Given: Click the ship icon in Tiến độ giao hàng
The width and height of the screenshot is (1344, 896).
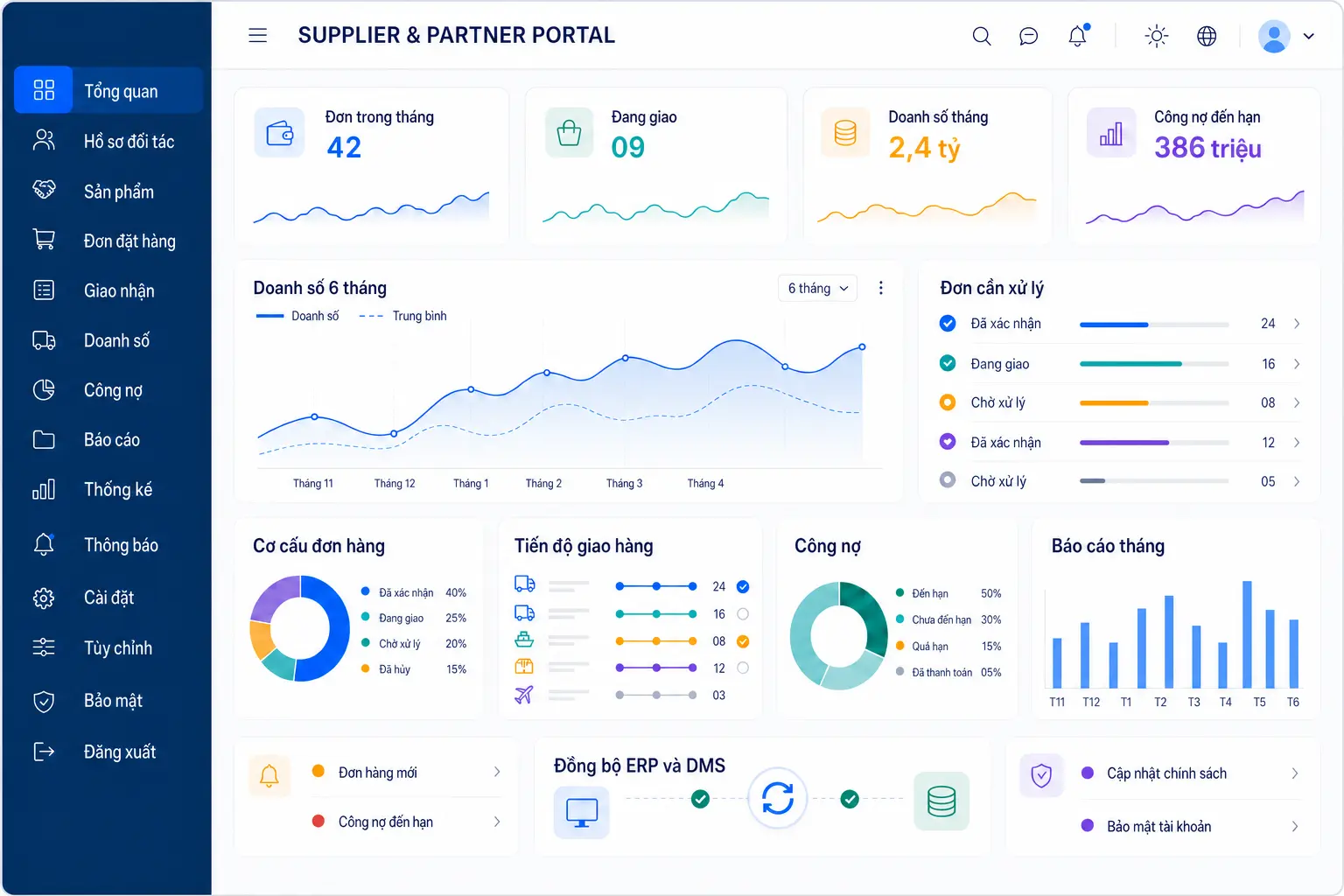Looking at the screenshot, I should pyautogui.click(x=524, y=640).
